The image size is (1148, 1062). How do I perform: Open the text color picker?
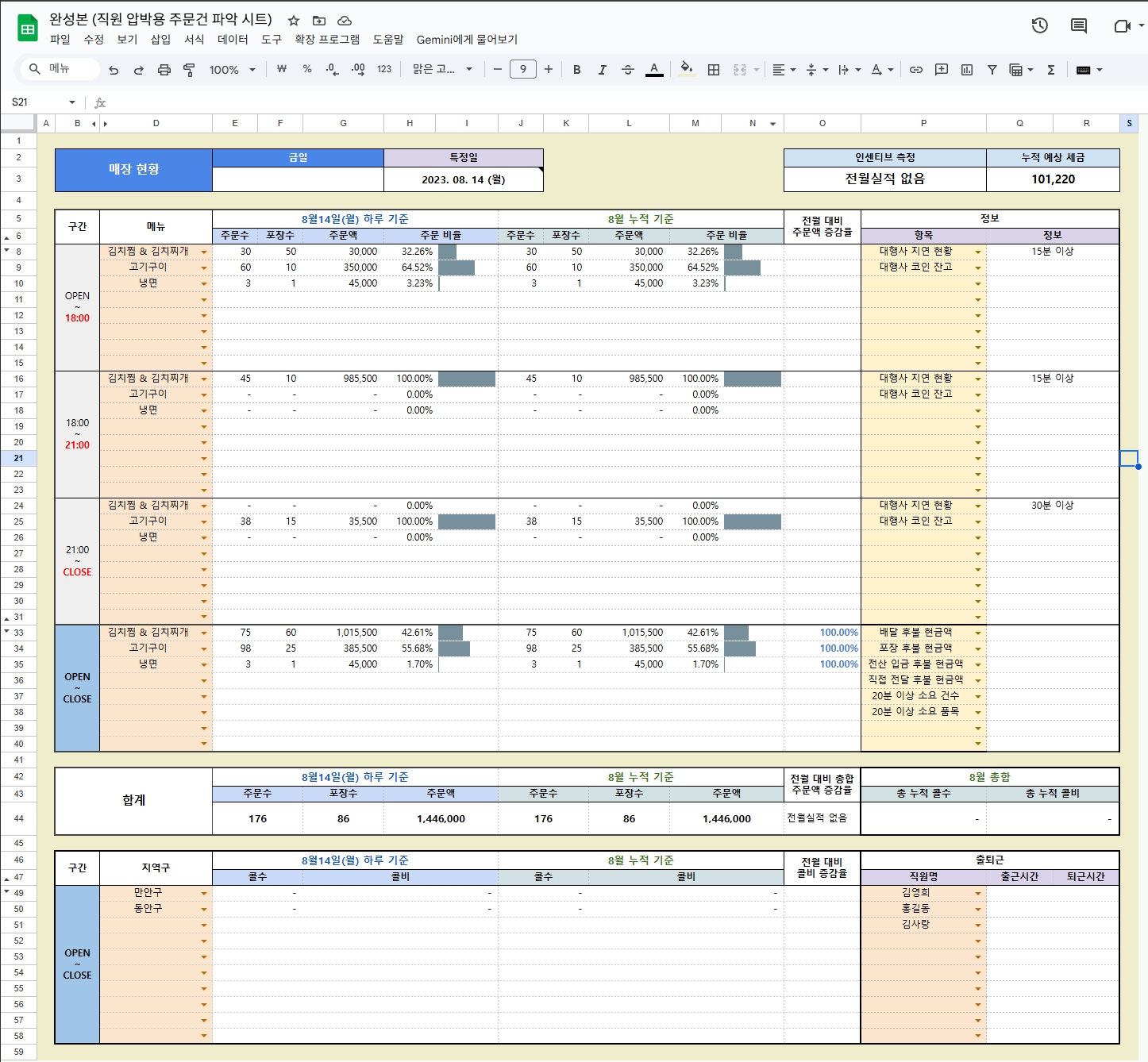pyautogui.click(x=653, y=70)
